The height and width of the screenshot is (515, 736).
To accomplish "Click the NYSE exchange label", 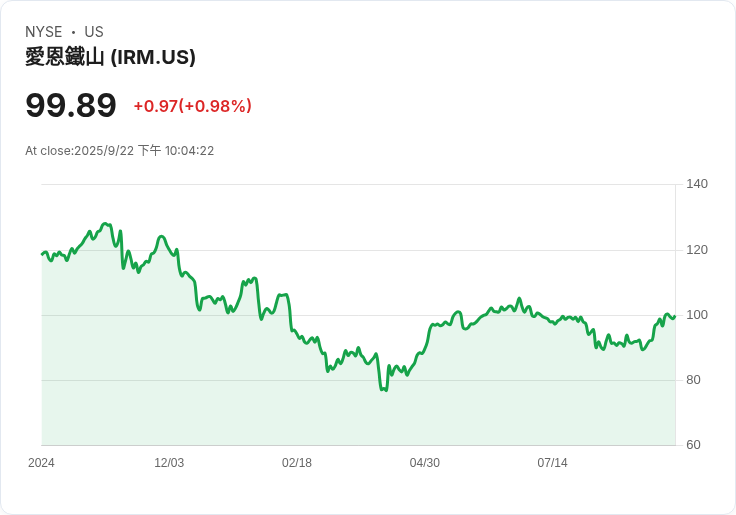I will pyautogui.click(x=44, y=32).
